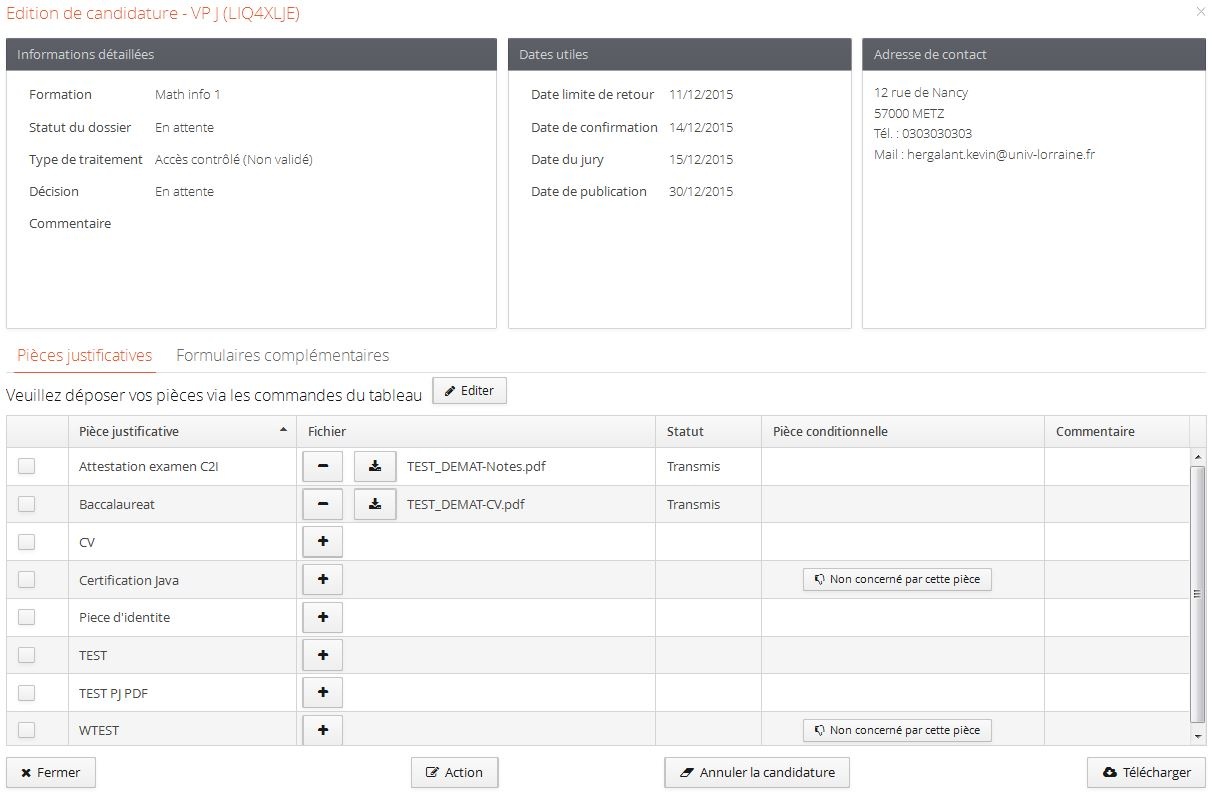
Task: Check the Attestation examen C2I checkbox
Action: point(26,466)
